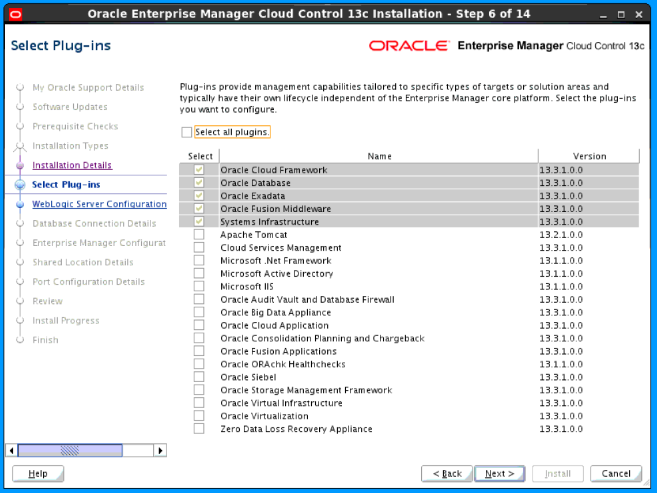Viewport: 657px width, 493px height.
Task: Enable the Apache Tomcat plug-in checkbox
Action: pyautogui.click(x=199, y=234)
